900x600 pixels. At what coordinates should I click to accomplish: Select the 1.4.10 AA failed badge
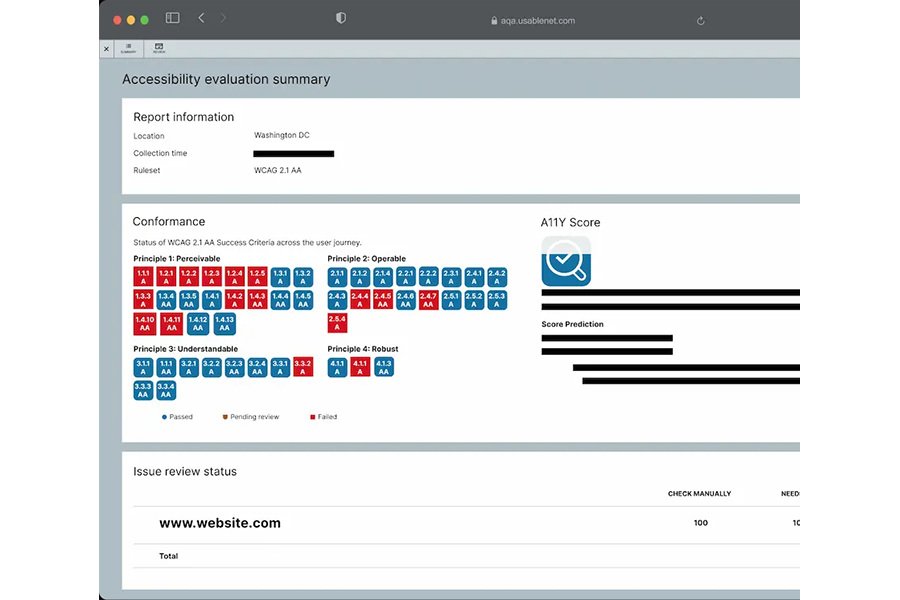pos(144,322)
